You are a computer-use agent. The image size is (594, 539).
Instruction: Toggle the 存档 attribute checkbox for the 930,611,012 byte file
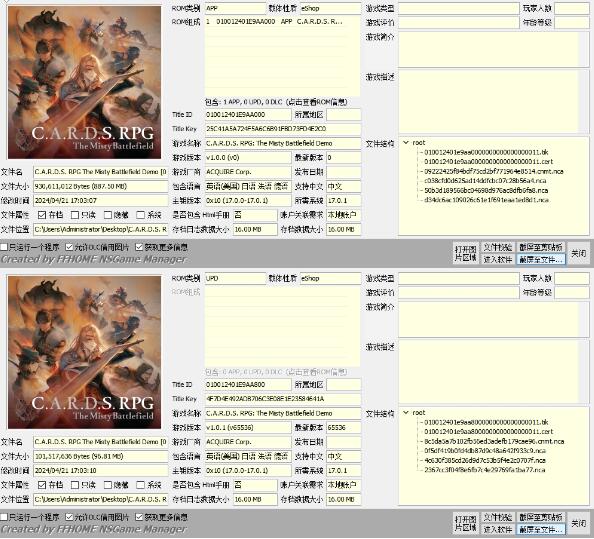coord(42,215)
